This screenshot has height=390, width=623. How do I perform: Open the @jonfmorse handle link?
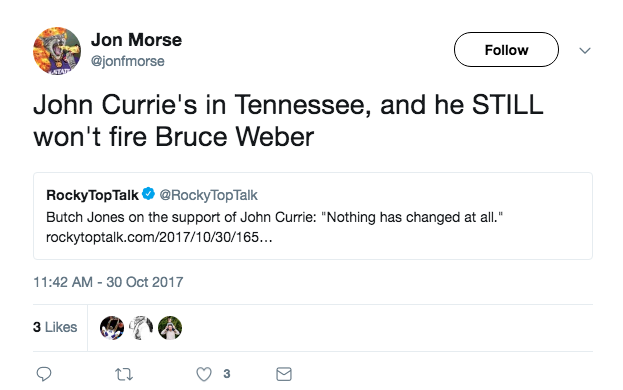point(128,61)
